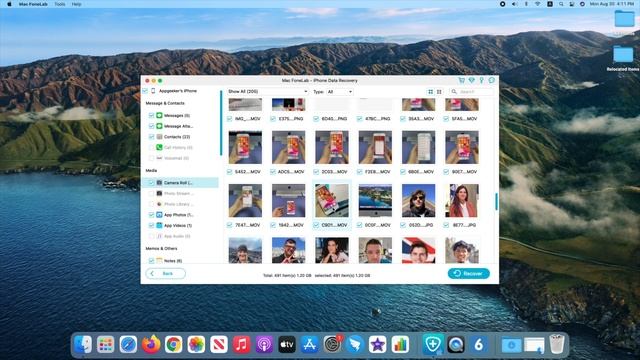Viewport: 640px width, 360px height.
Task: Launch Google Chrome from the Dock
Action: coord(173,345)
